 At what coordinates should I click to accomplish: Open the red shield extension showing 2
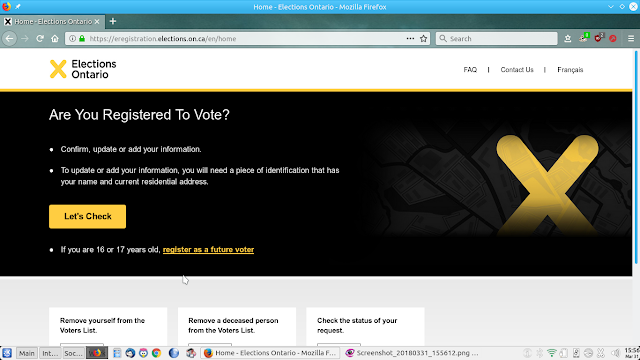(599, 38)
